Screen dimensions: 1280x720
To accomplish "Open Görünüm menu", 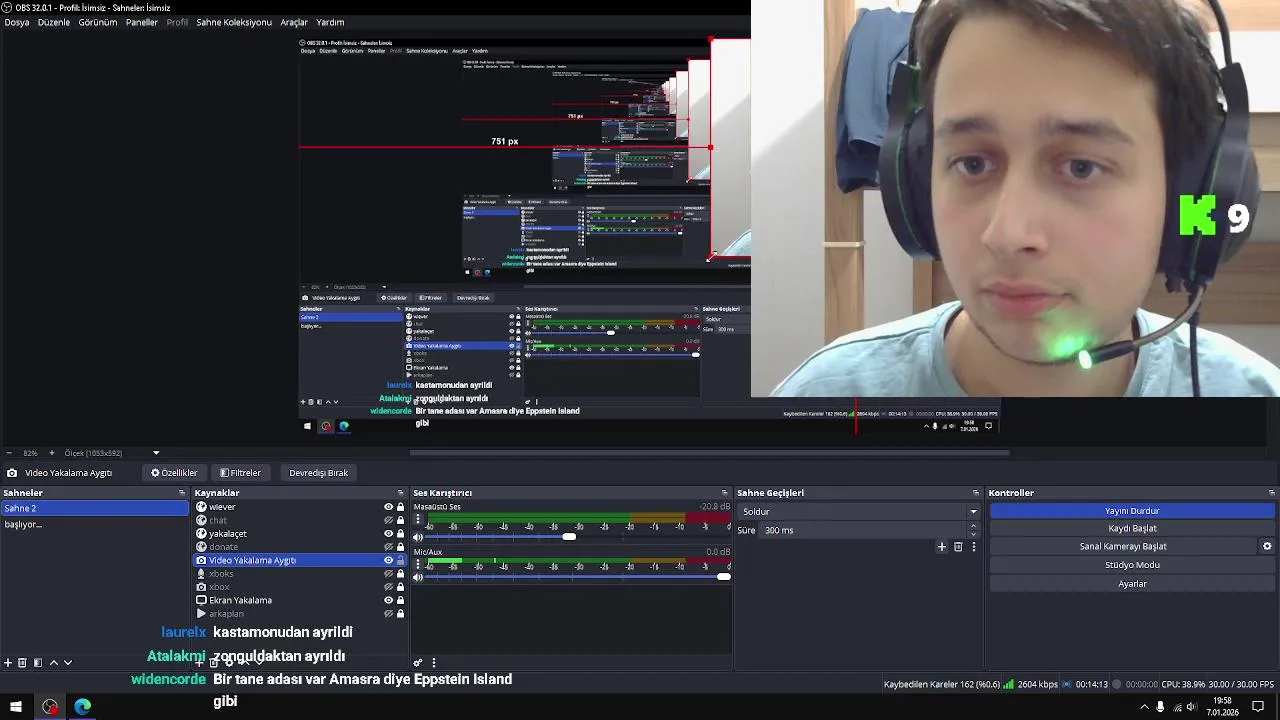I will [98, 22].
